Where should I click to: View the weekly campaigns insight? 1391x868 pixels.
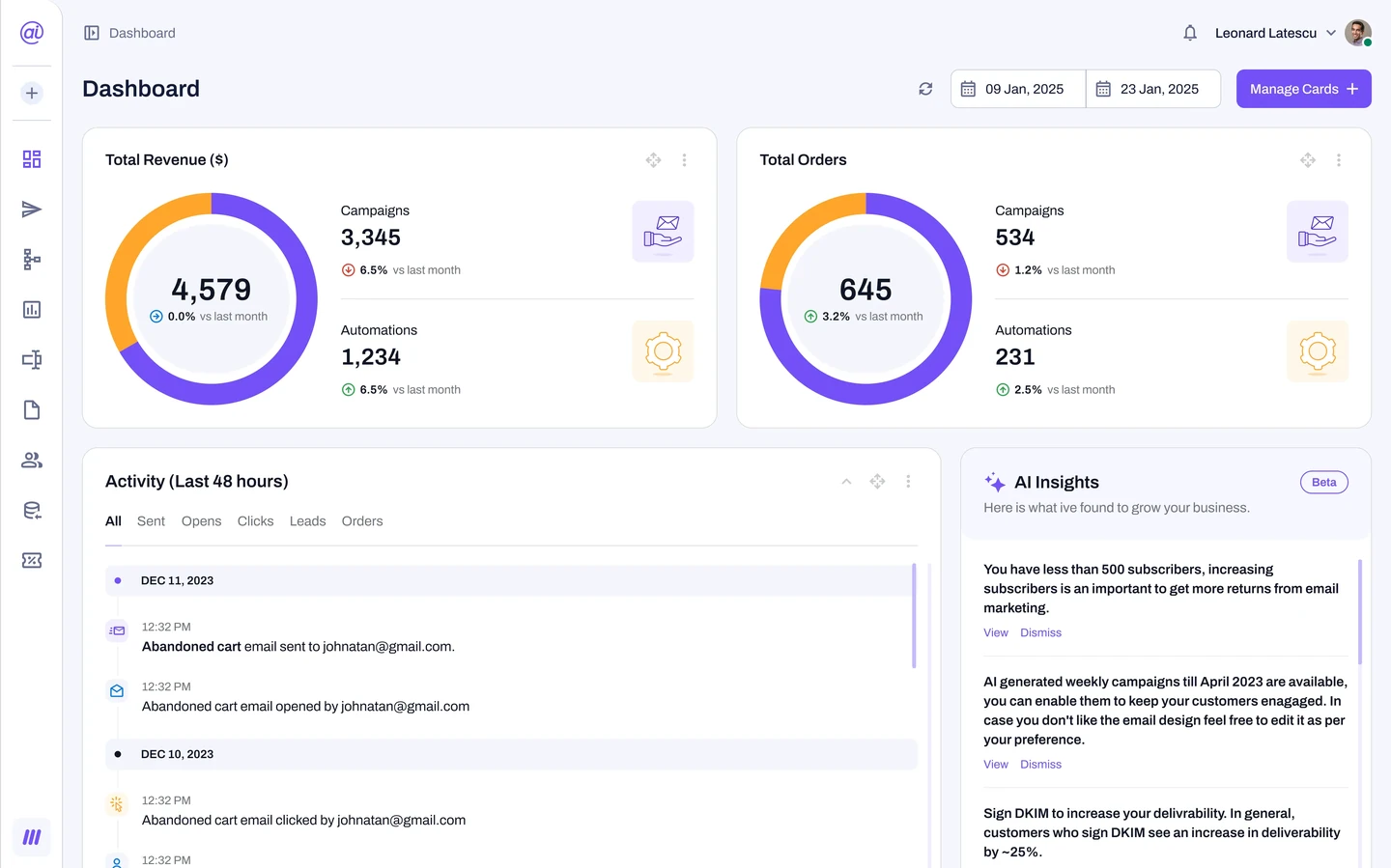996,764
